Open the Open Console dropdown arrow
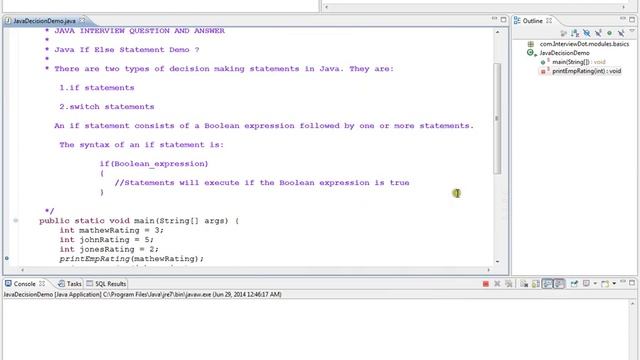This screenshot has width=640, height=360. click(x=614, y=284)
